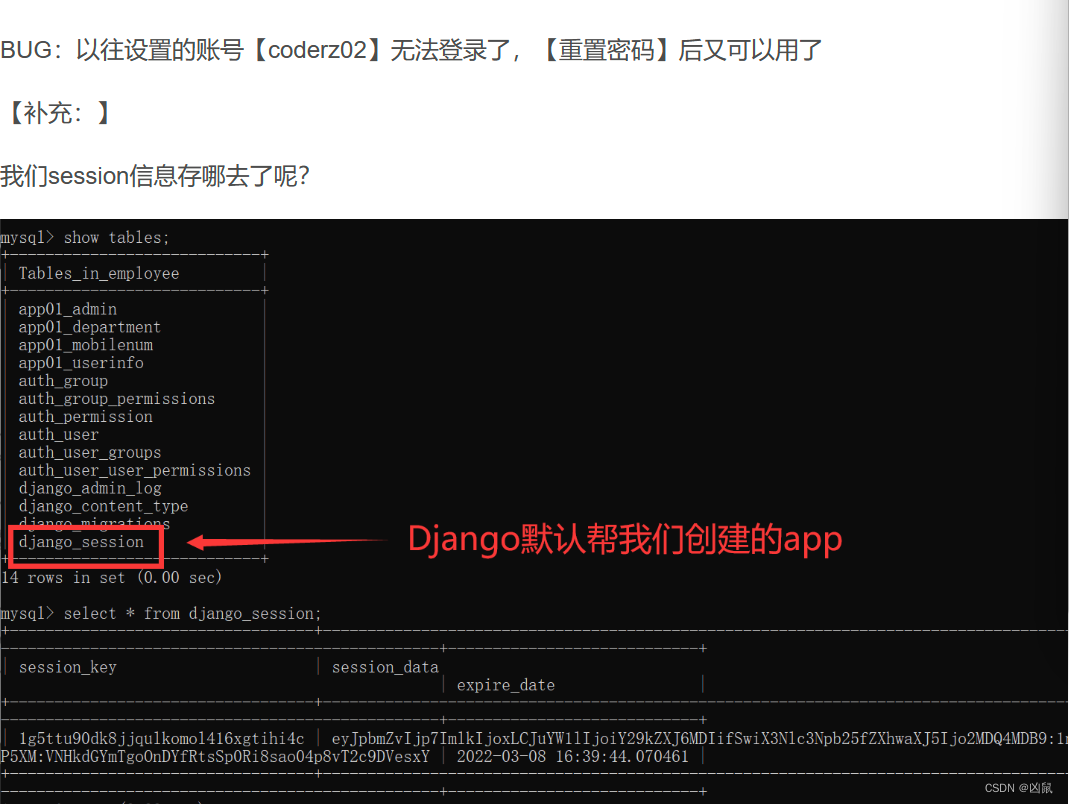
Task: Click the session_key column header
Action: click(x=67, y=667)
